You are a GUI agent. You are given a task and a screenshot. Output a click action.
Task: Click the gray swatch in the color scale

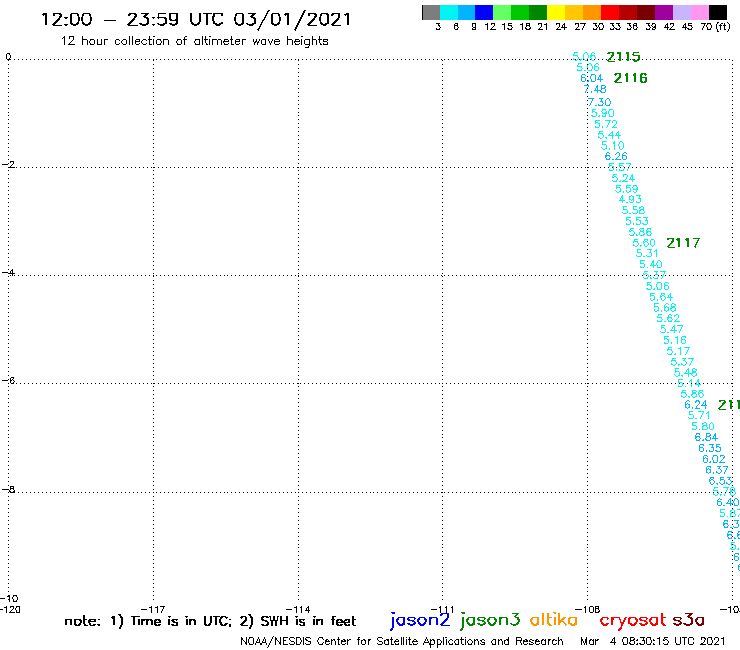coord(431,12)
